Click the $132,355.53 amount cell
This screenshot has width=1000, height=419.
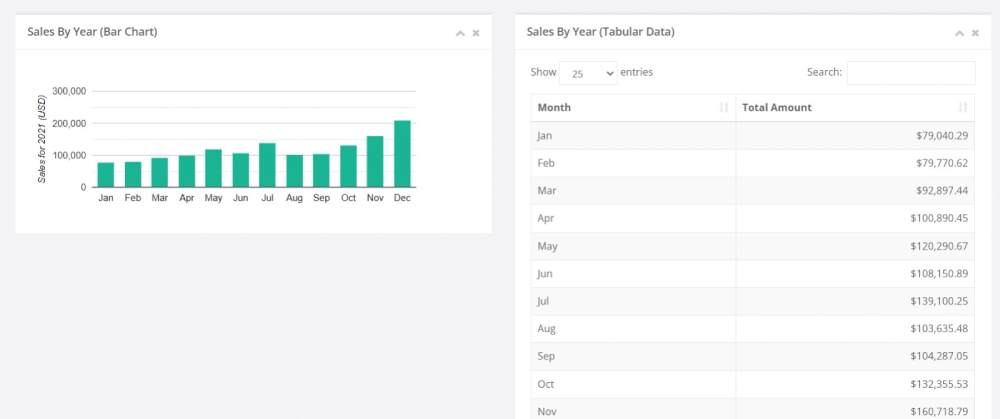click(x=855, y=384)
